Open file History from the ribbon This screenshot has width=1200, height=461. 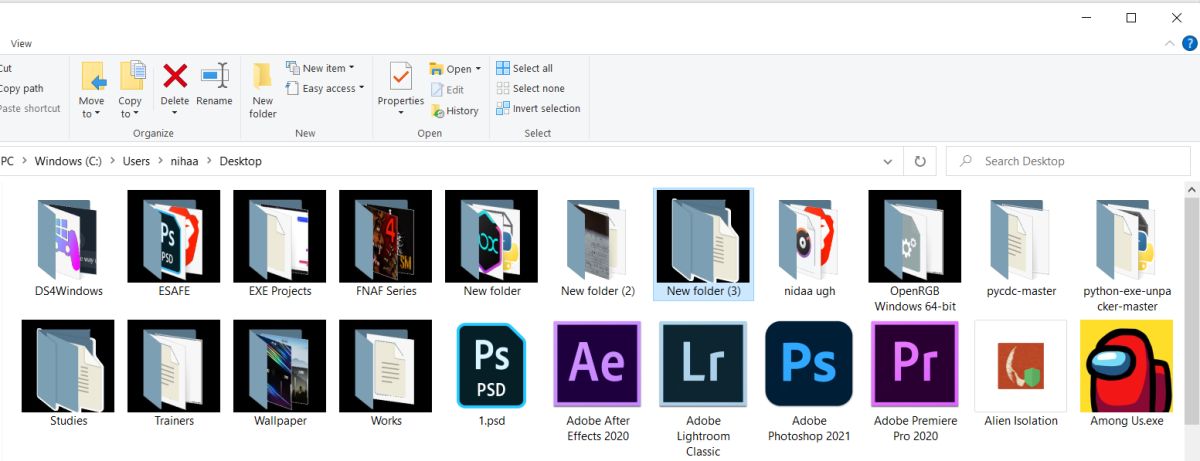(455, 111)
